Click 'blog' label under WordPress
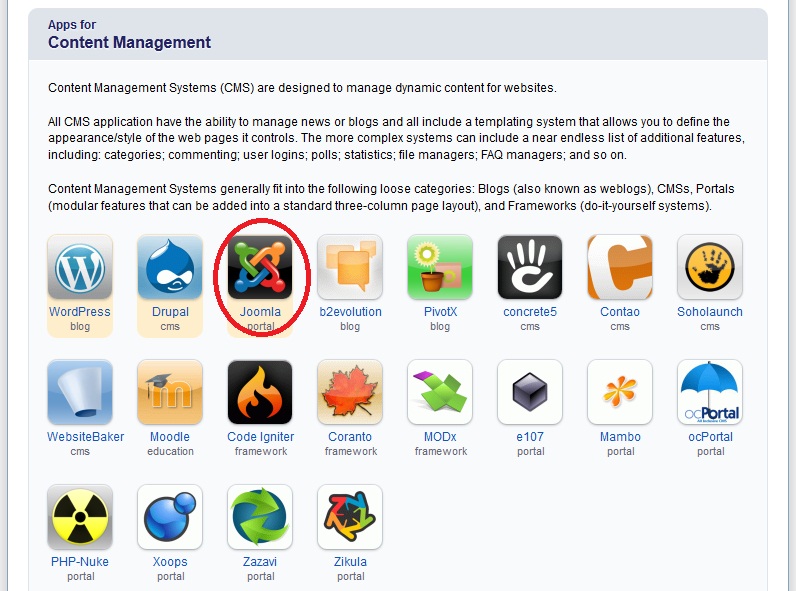Screen dimensions: 796x591 (x=80, y=326)
